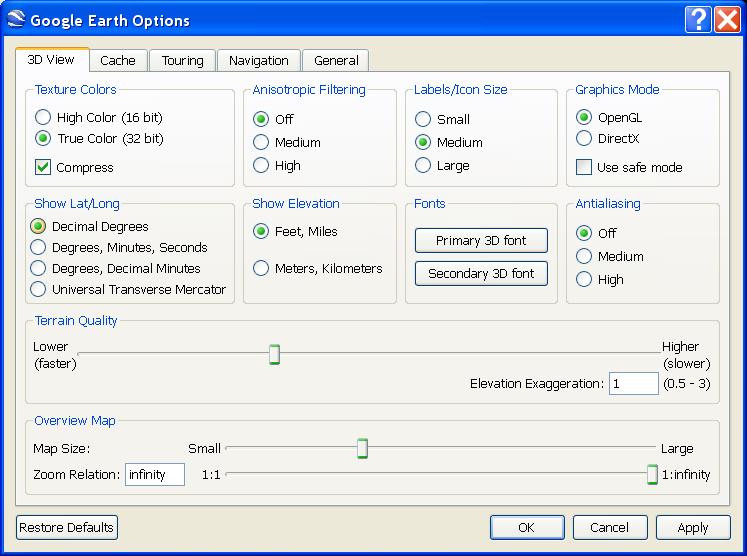This screenshot has height=556, width=747.
Task: Open the Touring tab
Action: click(182, 61)
